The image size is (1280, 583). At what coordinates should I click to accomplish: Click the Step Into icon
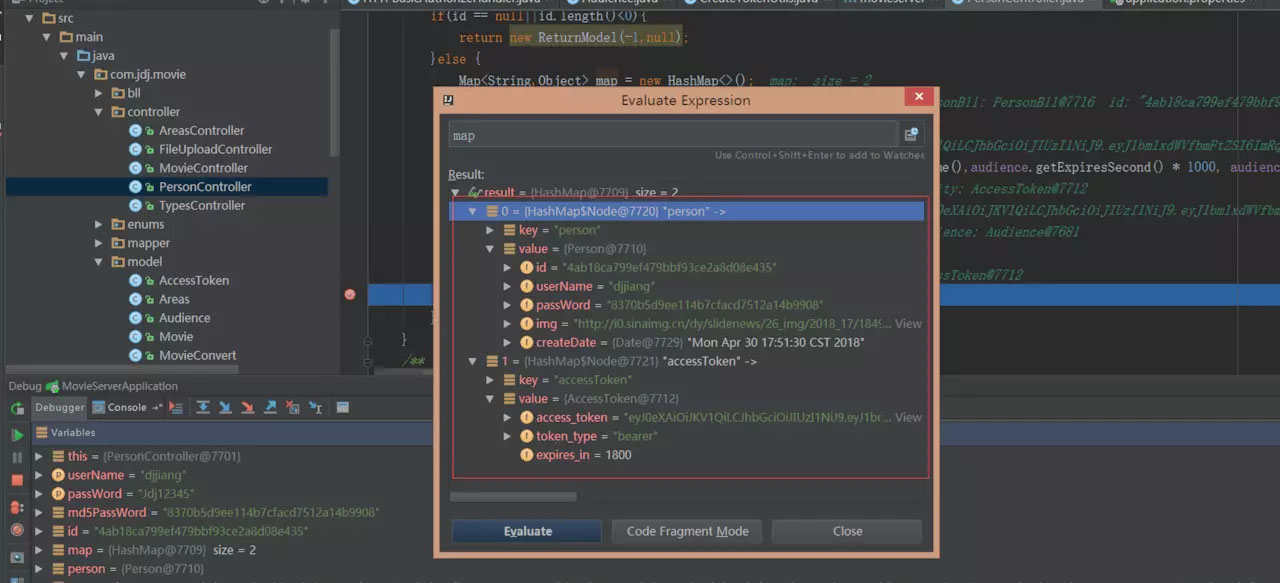coord(225,407)
